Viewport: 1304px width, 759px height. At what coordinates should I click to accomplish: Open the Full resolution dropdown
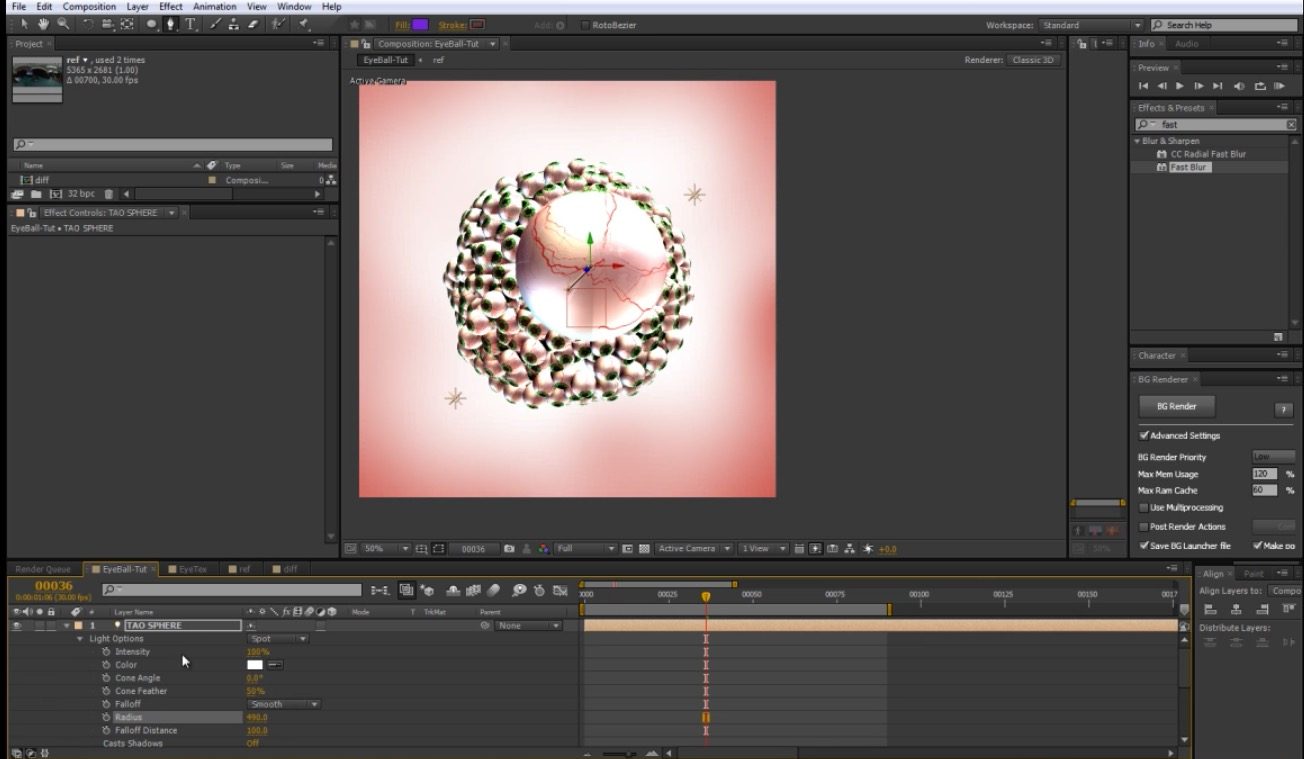[x=586, y=549]
